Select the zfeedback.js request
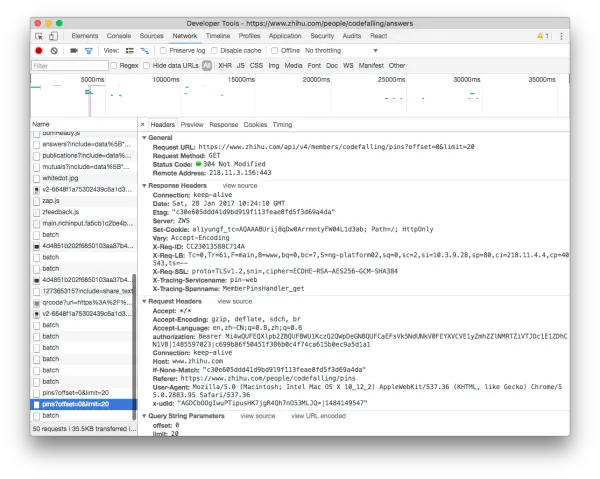 [83, 212]
